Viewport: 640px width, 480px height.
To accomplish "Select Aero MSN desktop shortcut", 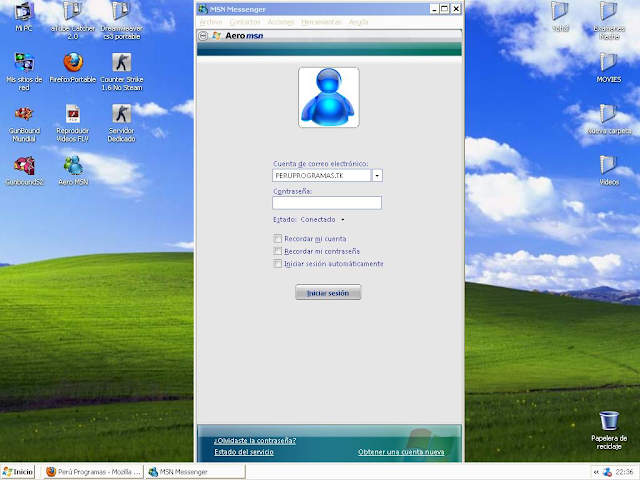I will (x=73, y=171).
